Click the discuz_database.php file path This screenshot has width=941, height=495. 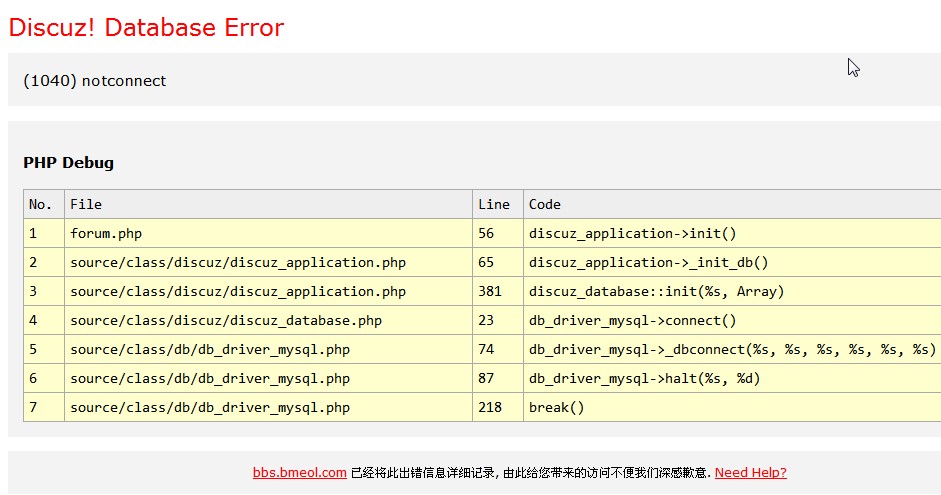pos(226,321)
